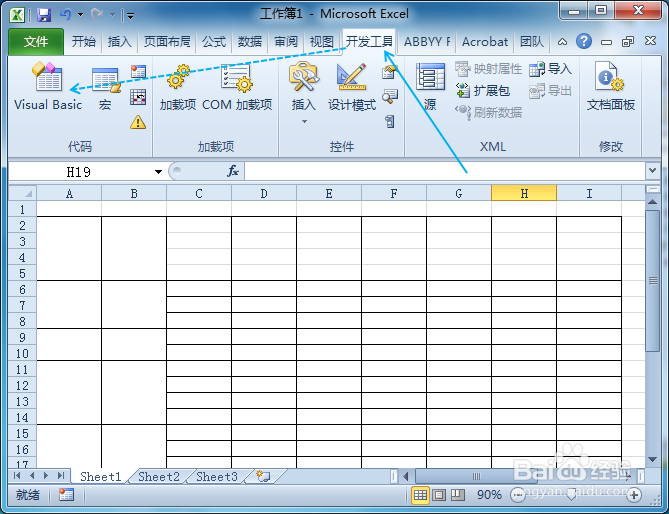Switch to the 数据 tab
669x514 pixels.
250,41
